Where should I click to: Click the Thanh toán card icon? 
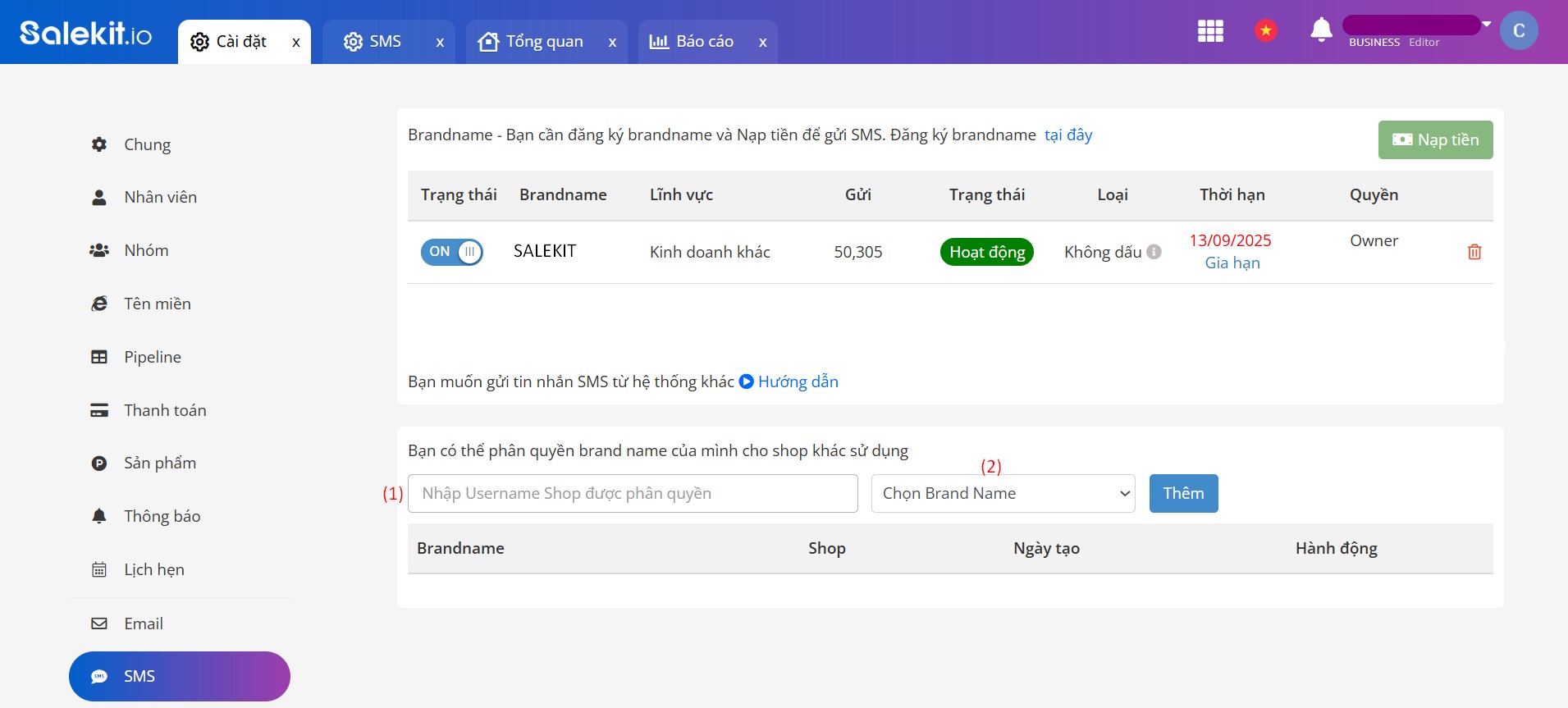99,410
